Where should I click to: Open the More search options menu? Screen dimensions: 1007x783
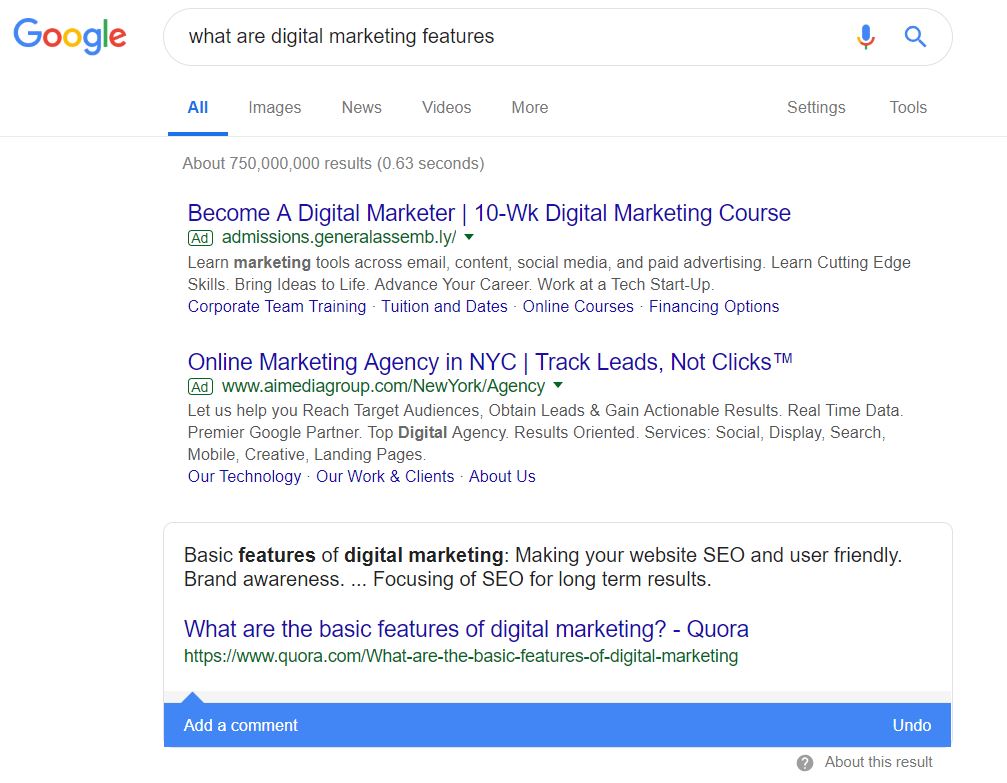(x=529, y=108)
